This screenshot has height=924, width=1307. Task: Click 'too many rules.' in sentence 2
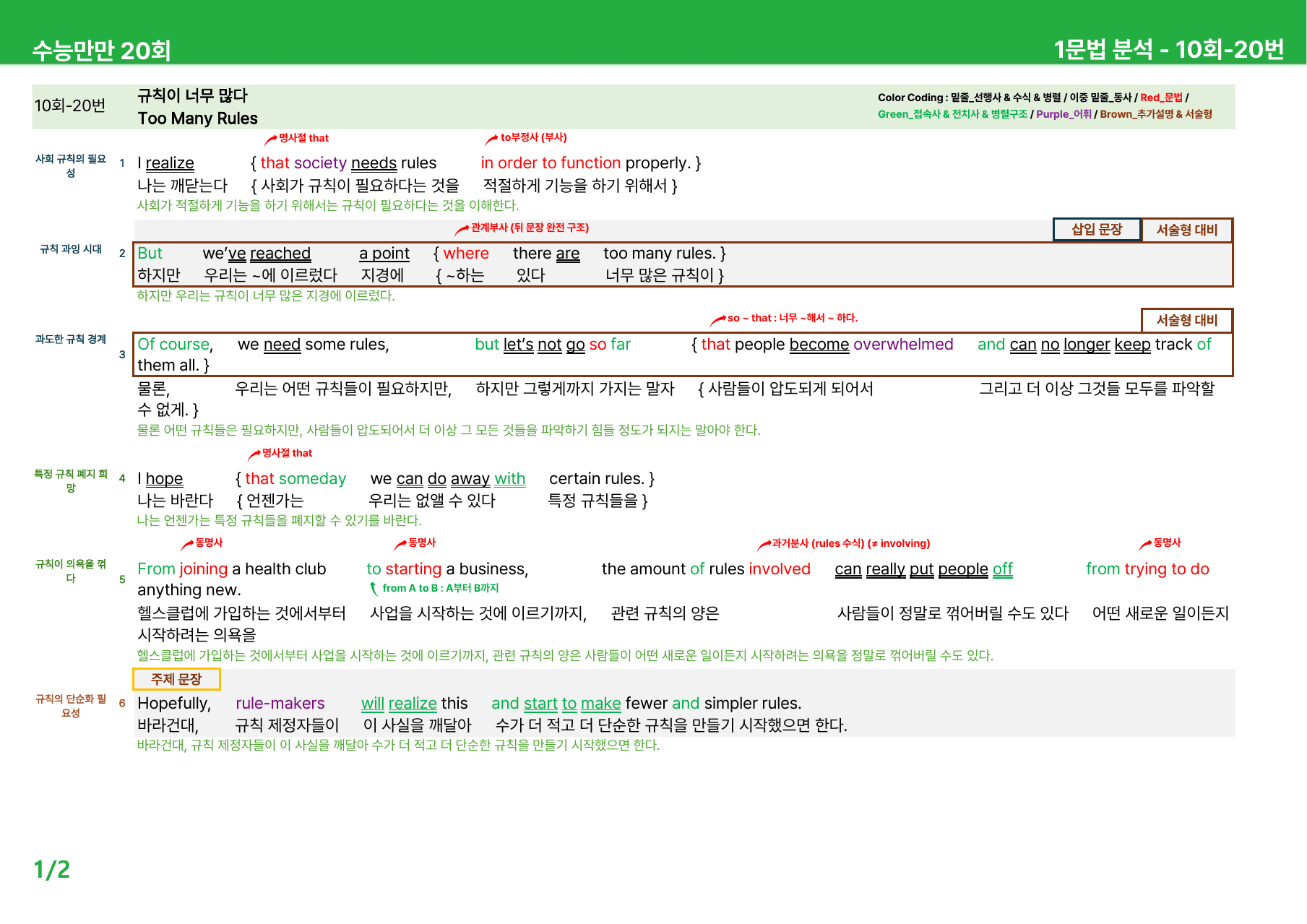click(x=660, y=254)
